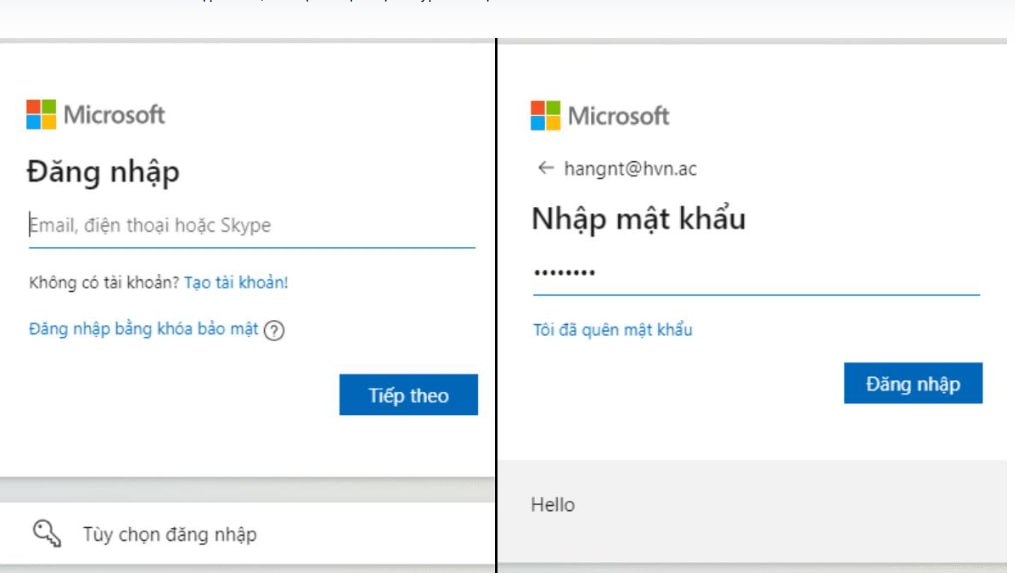Screen dimensions: 1015x573
Task: Open the Tạo tài khoản! link
Action: click(x=236, y=283)
